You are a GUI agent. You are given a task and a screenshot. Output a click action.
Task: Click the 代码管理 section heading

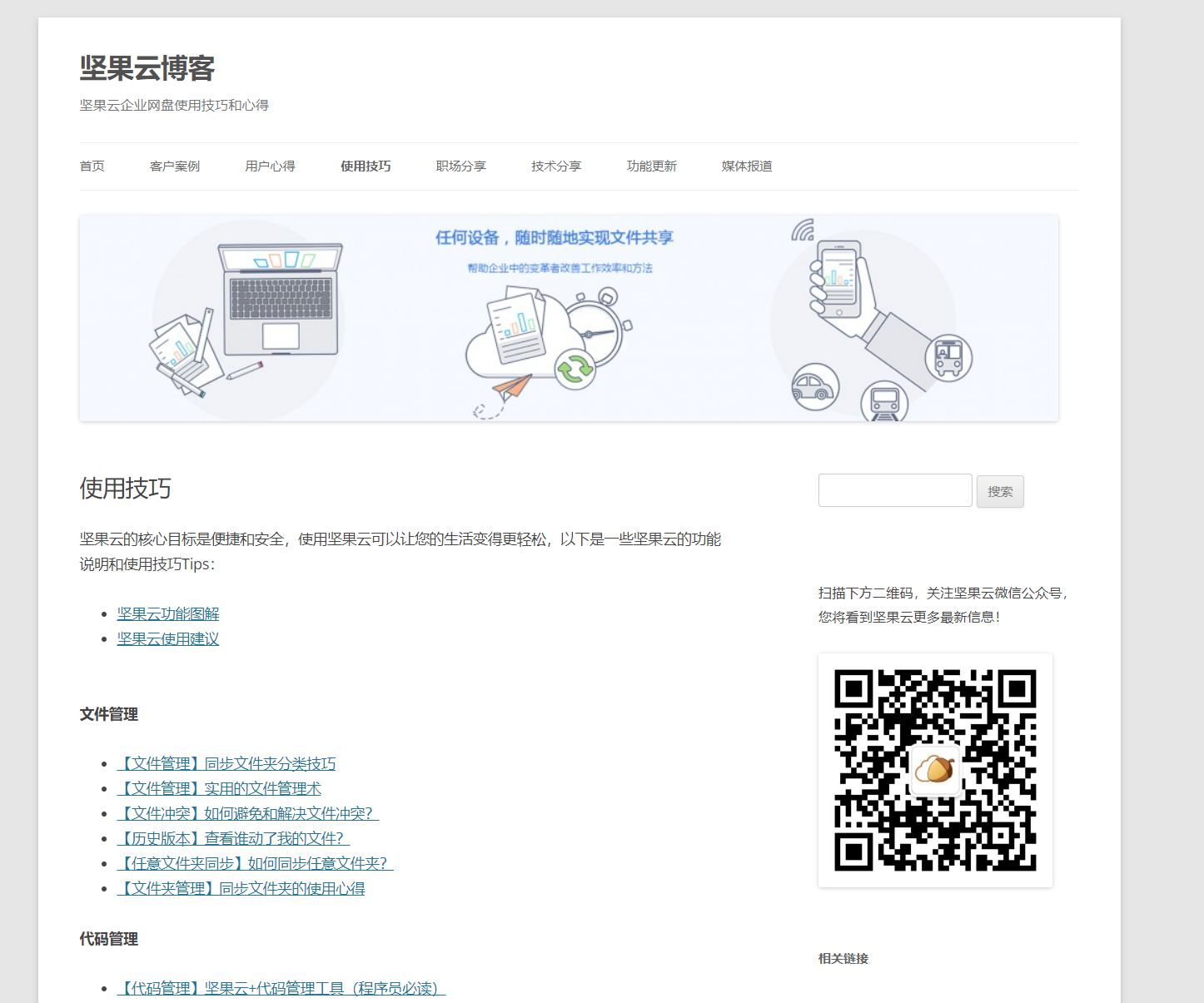[x=109, y=939]
